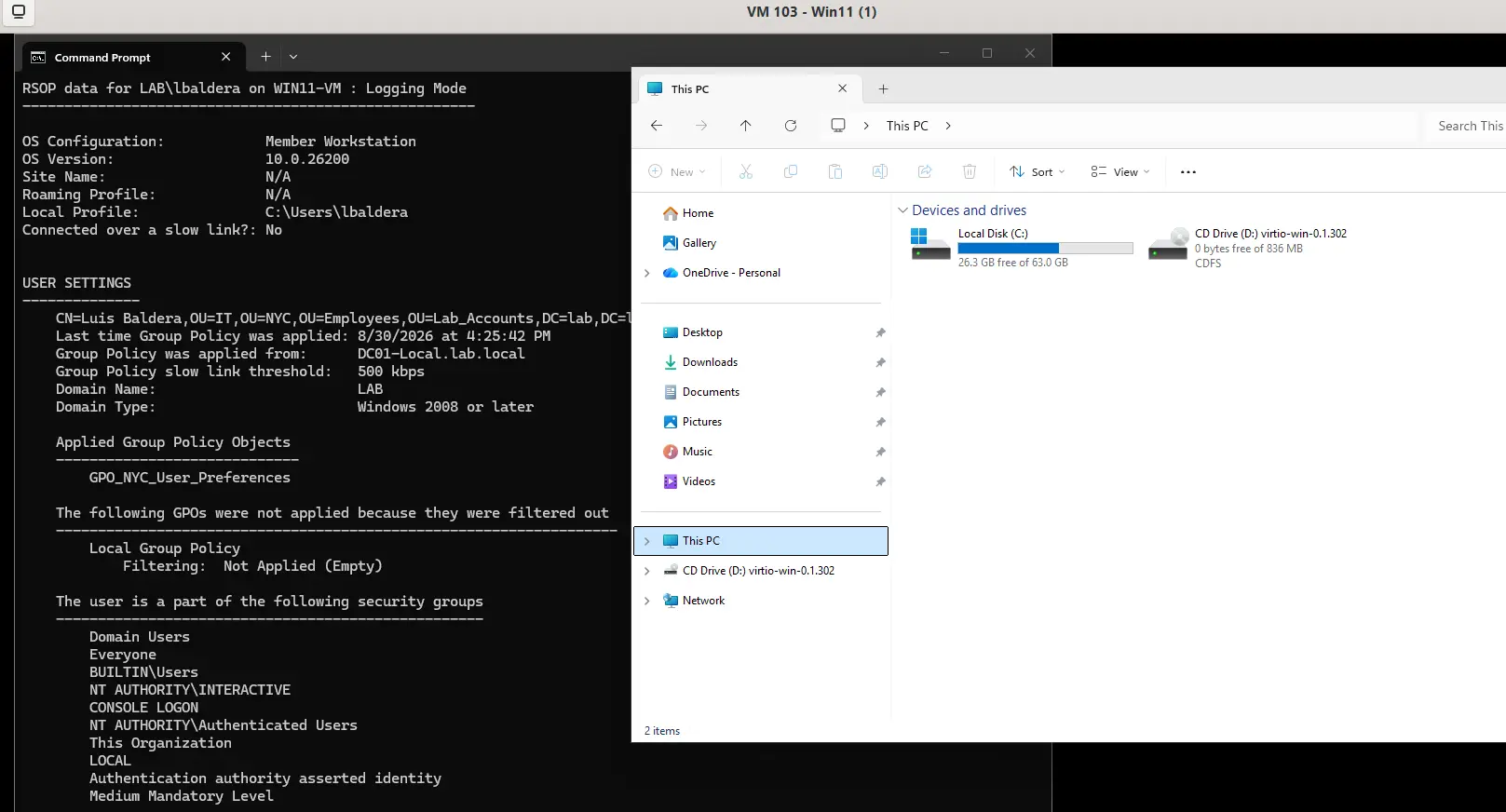
Task: Click the Delete trash icon
Action: coord(970,171)
